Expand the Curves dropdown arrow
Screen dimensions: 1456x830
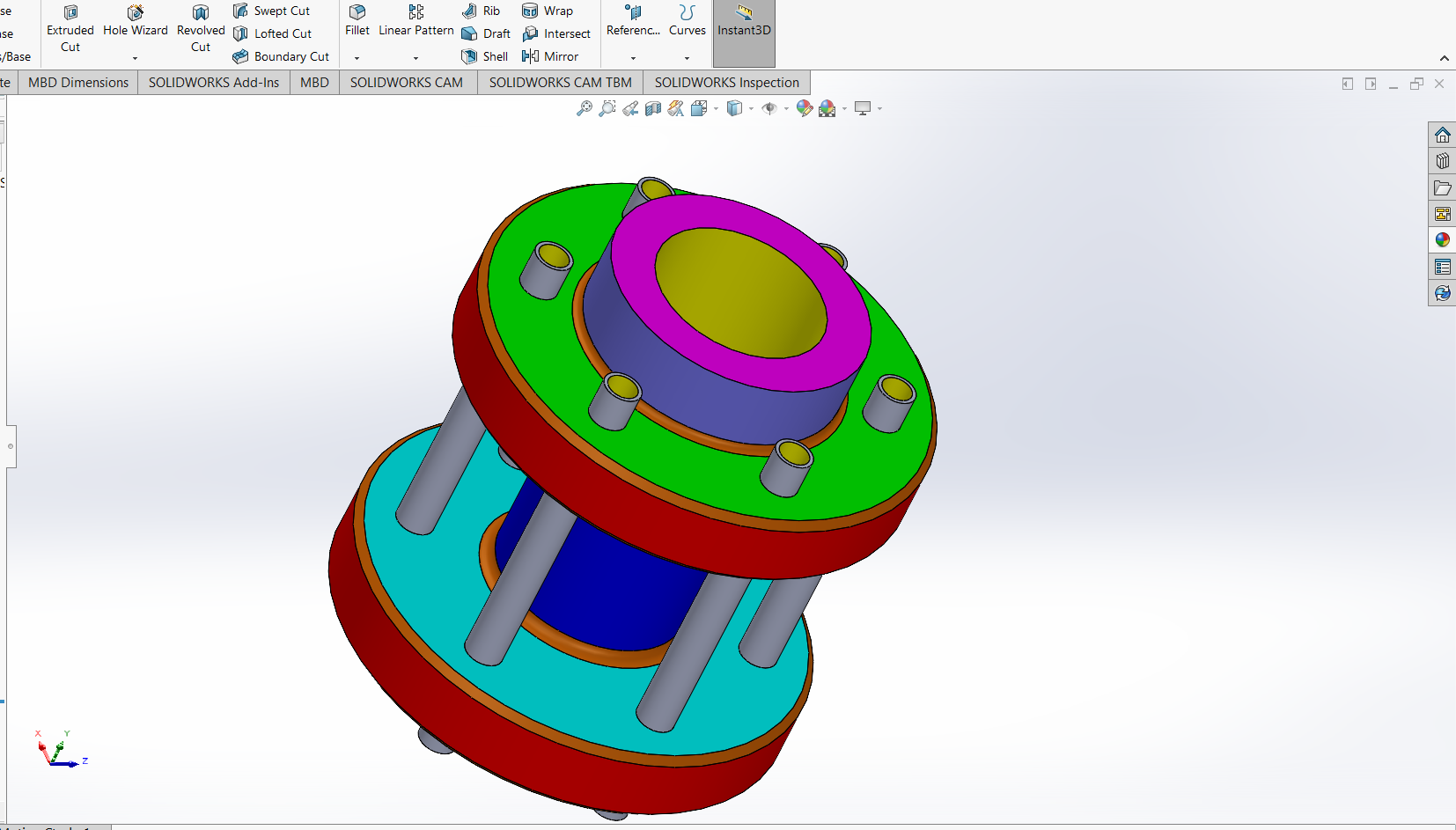coord(687,58)
